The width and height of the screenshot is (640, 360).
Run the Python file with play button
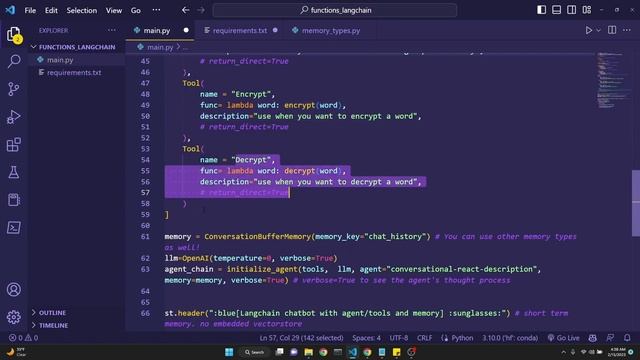click(589, 30)
